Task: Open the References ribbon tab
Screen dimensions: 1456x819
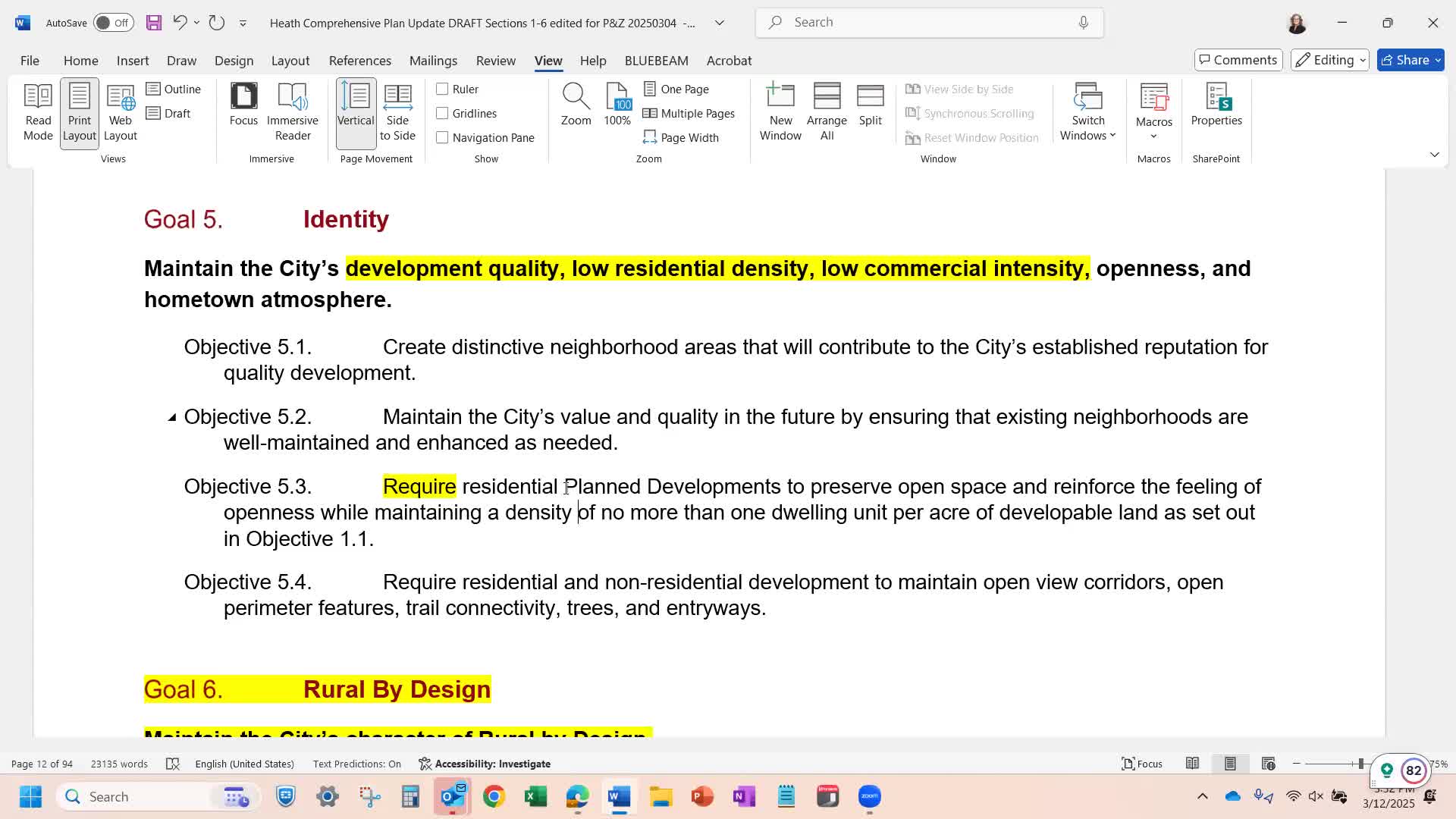Action: point(359,61)
